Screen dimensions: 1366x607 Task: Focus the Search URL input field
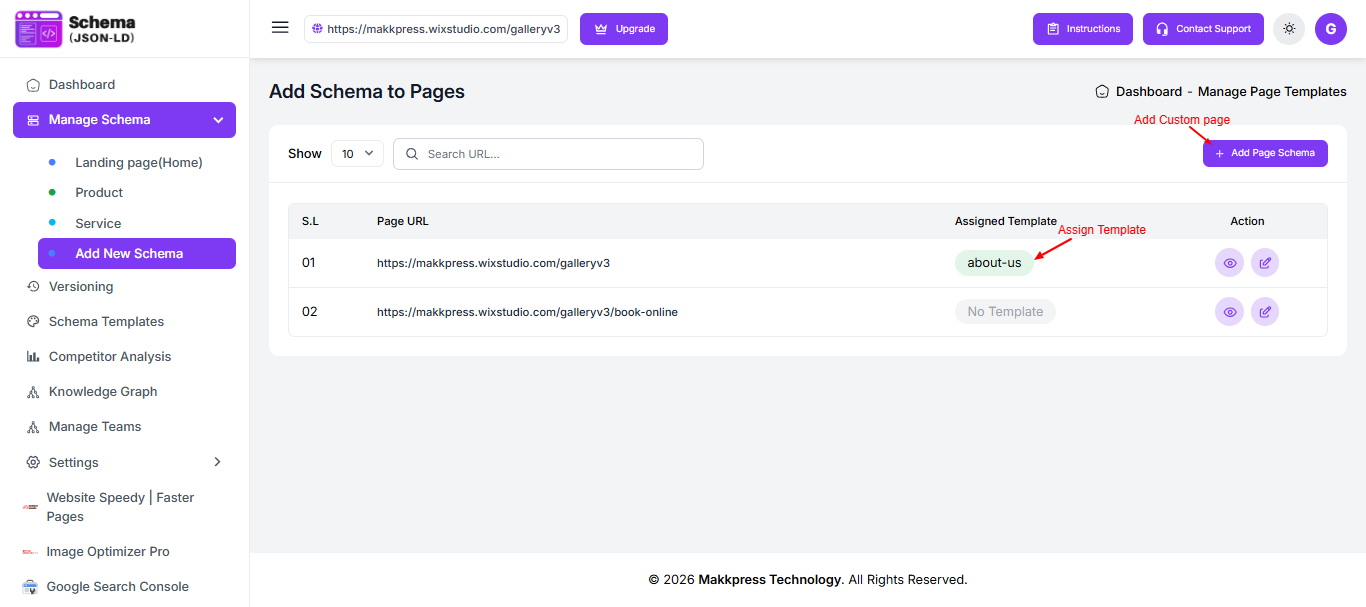560,154
